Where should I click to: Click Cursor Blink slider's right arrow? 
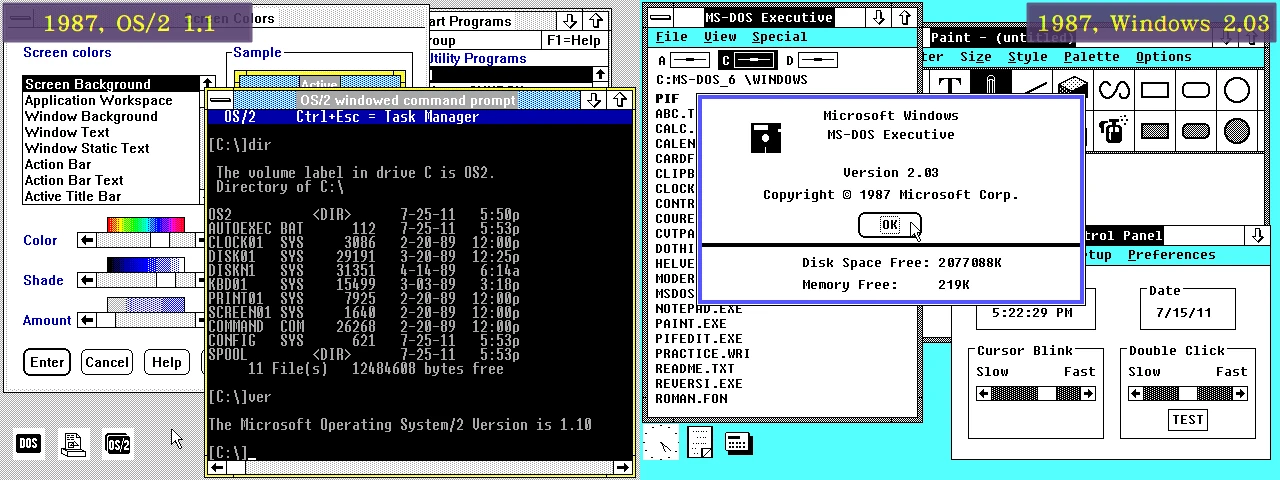point(1088,393)
